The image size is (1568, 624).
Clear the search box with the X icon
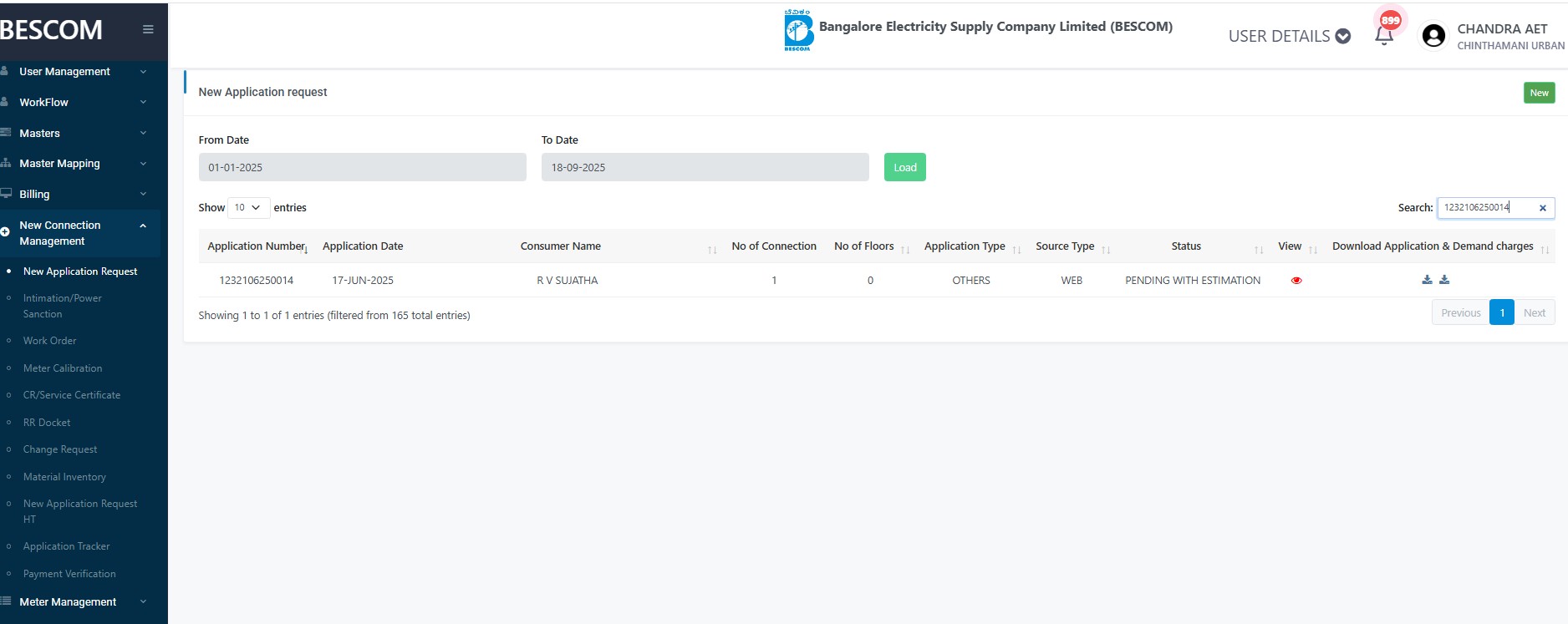pos(1543,208)
